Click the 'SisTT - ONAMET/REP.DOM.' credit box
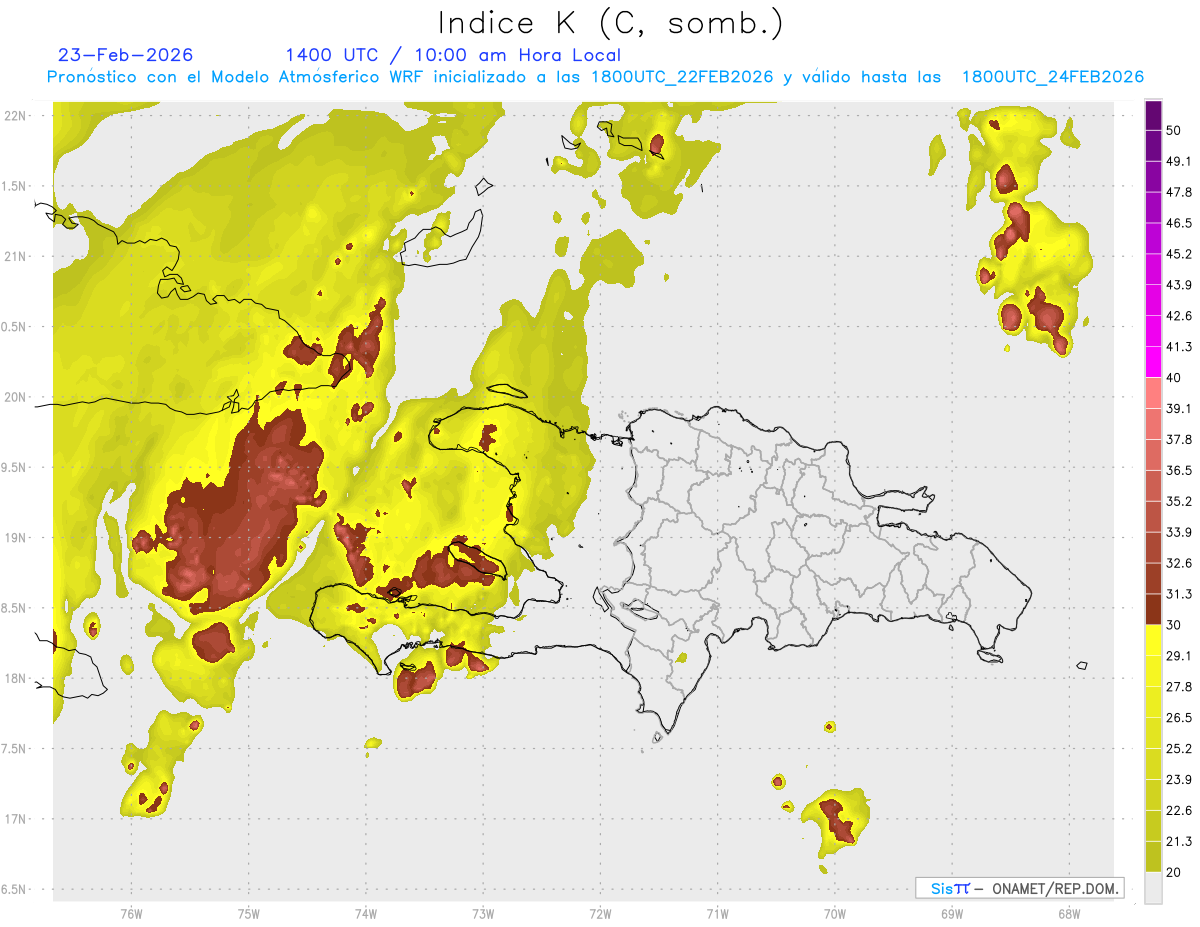 pyautogui.click(x=1019, y=888)
